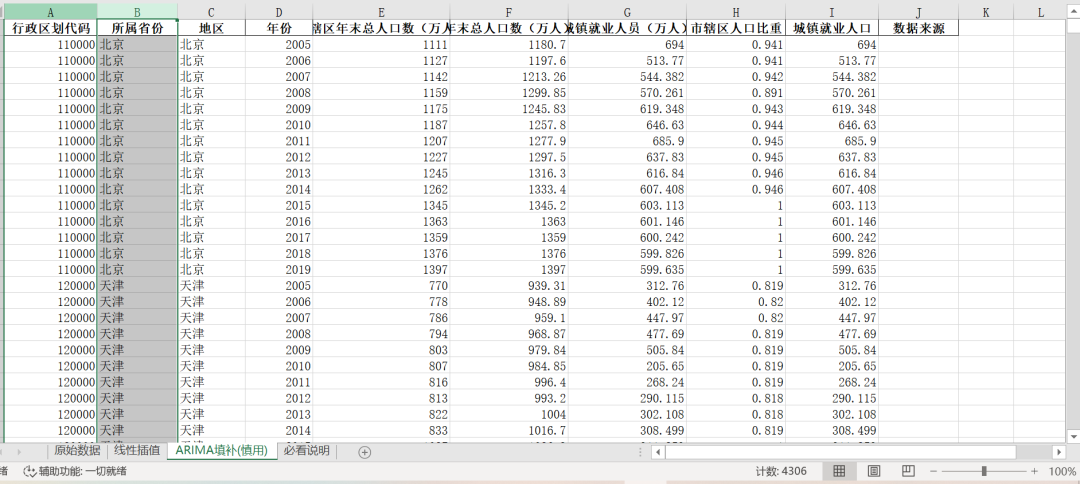Click column G cell 205.65
Viewport: 1080px width, 484px height.
click(627, 366)
